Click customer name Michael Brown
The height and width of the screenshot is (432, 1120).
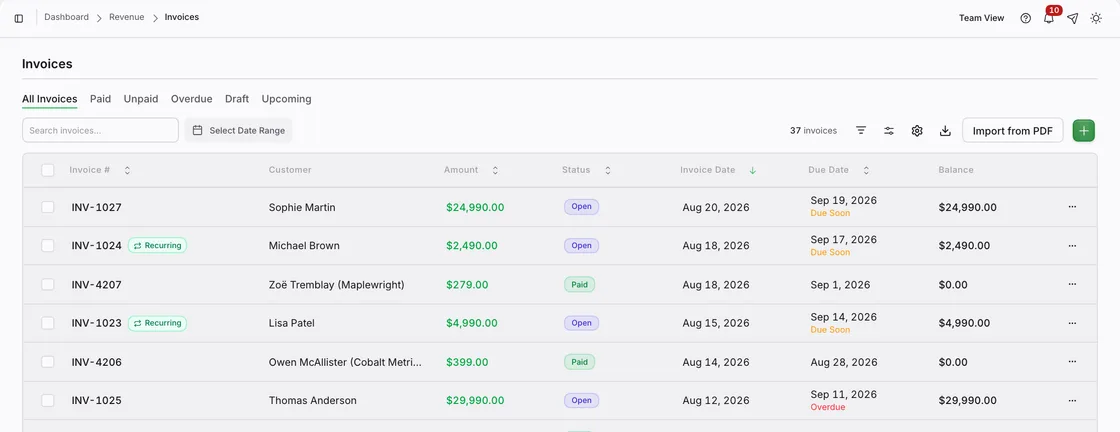click(x=304, y=246)
